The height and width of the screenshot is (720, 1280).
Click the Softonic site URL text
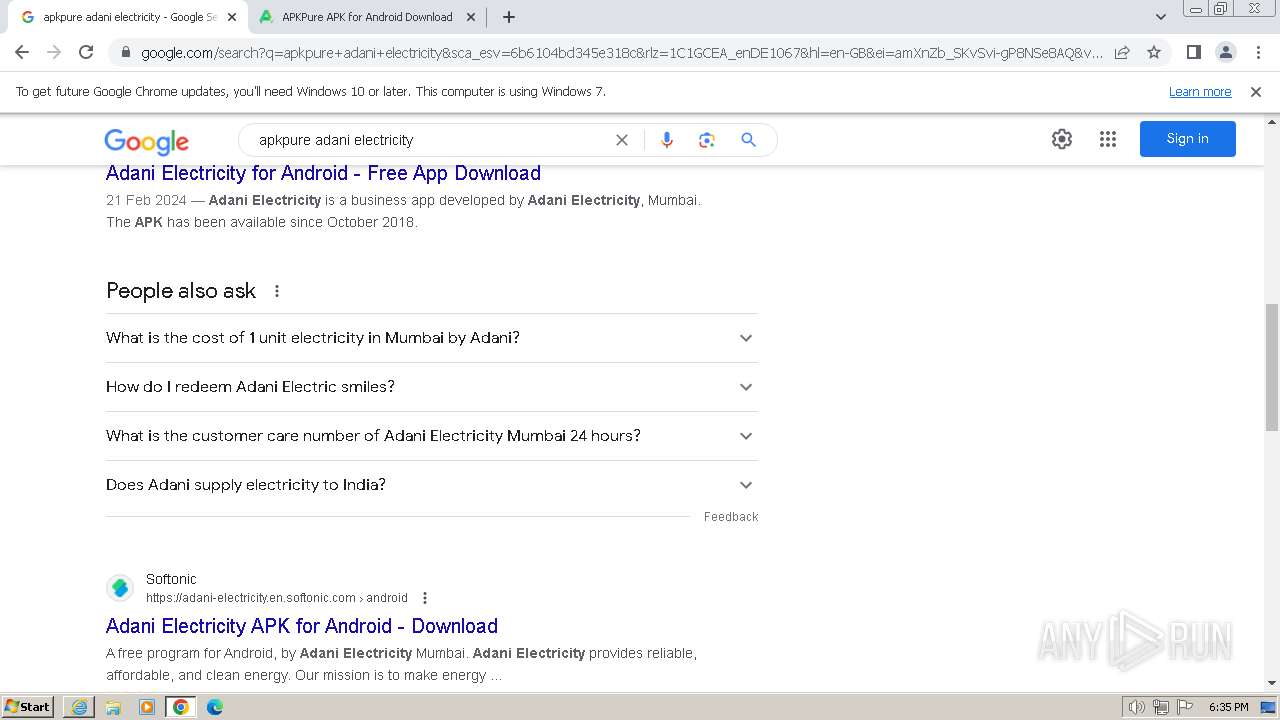[x=277, y=598]
